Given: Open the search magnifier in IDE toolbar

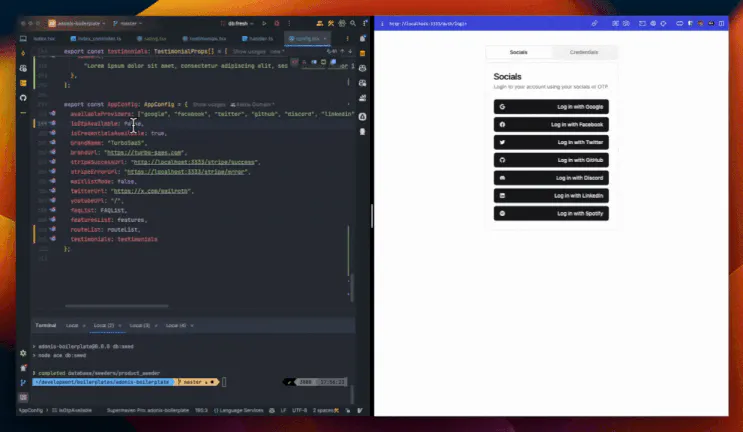Looking at the screenshot, I should (x=353, y=23).
